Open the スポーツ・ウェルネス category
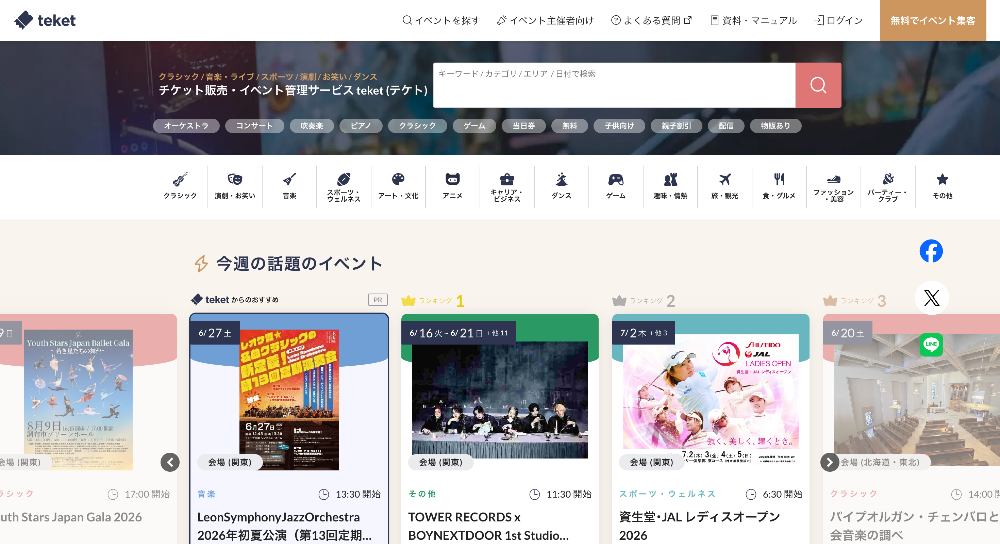This screenshot has width=1000, height=544. click(x=344, y=186)
